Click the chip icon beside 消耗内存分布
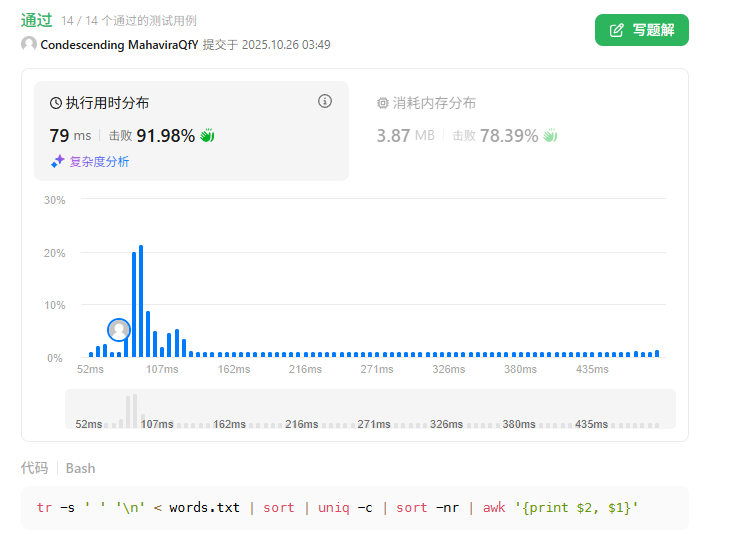Image resolution: width=732 pixels, height=542 pixels. [382, 103]
